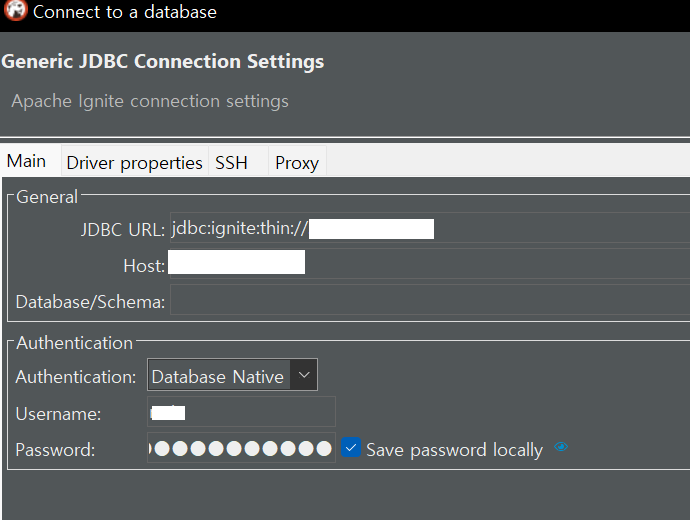Screen dimensions: 690x520
Task: Click the Generic JDBC Connection Settings heading
Action: [x=162, y=62]
